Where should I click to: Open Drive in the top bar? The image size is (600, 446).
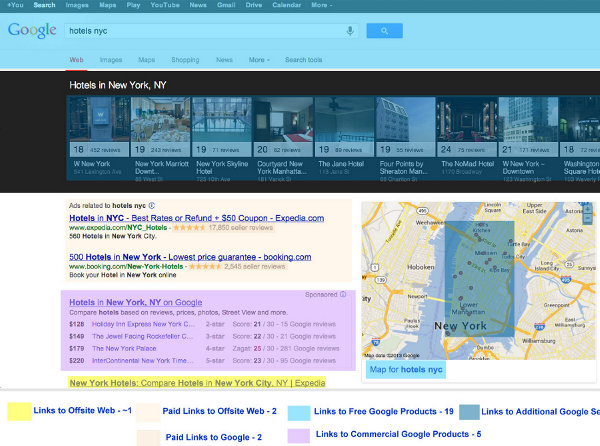254,5
